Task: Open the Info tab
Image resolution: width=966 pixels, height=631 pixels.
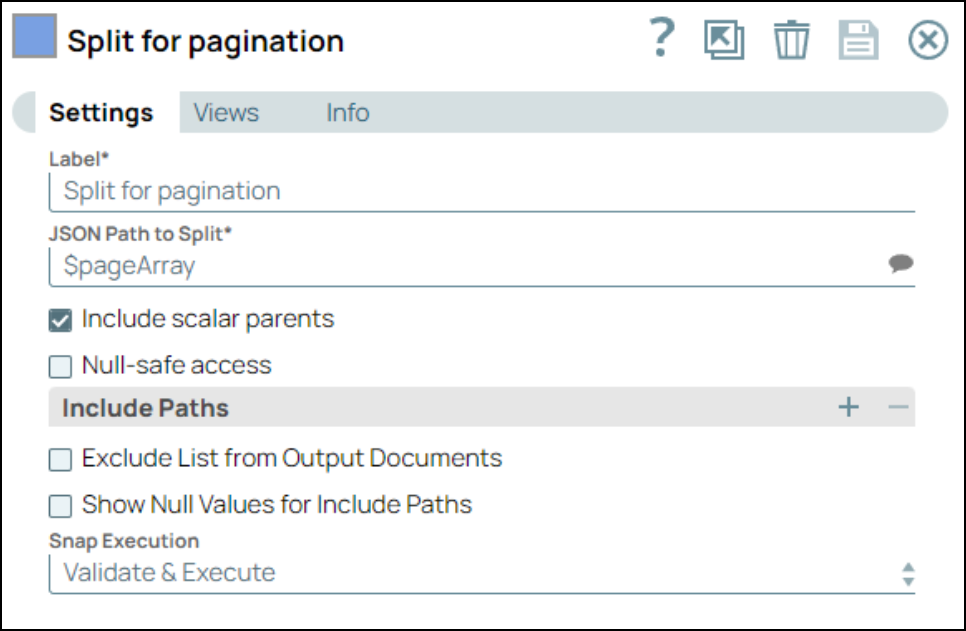Action: pos(347,113)
